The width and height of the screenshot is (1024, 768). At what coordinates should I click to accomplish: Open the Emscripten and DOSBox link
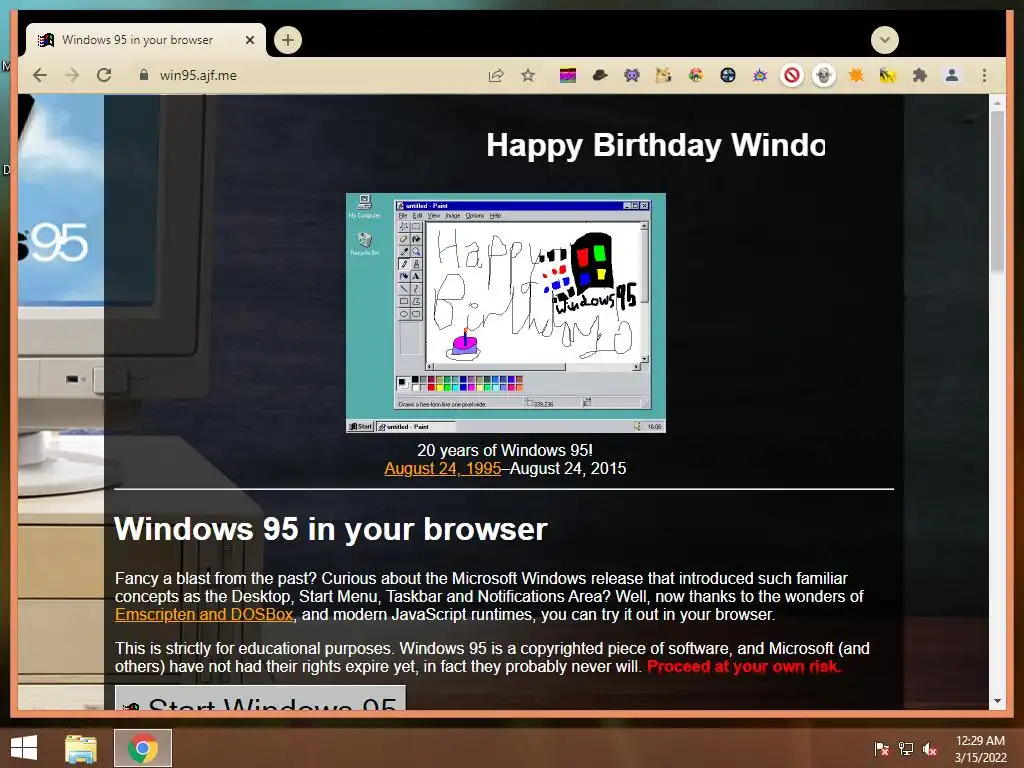tap(204, 615)
